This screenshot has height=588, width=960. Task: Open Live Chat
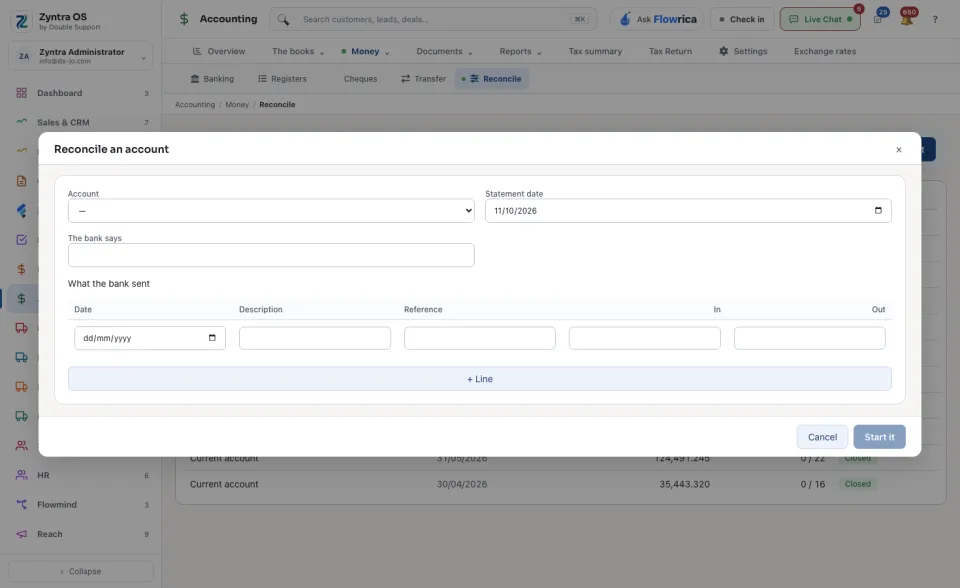tap(820, 19)
